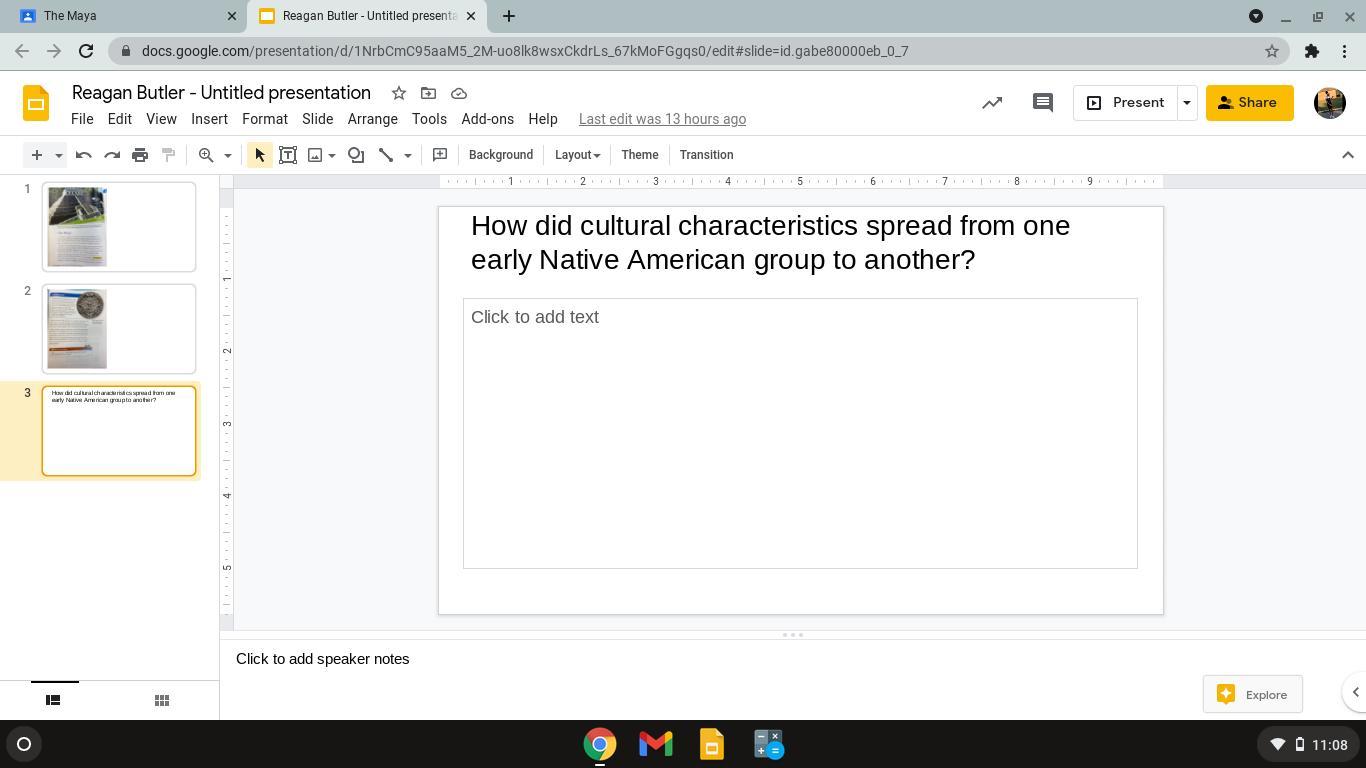Click the move to folder icon
The height and width of the screenshot is (768, 1366).
pyautogui.click(x=428, y=93)
